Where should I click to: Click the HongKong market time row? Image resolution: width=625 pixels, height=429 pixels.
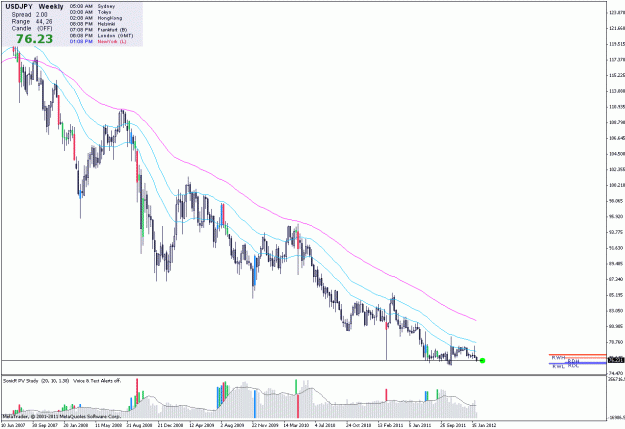coord(96,18)
